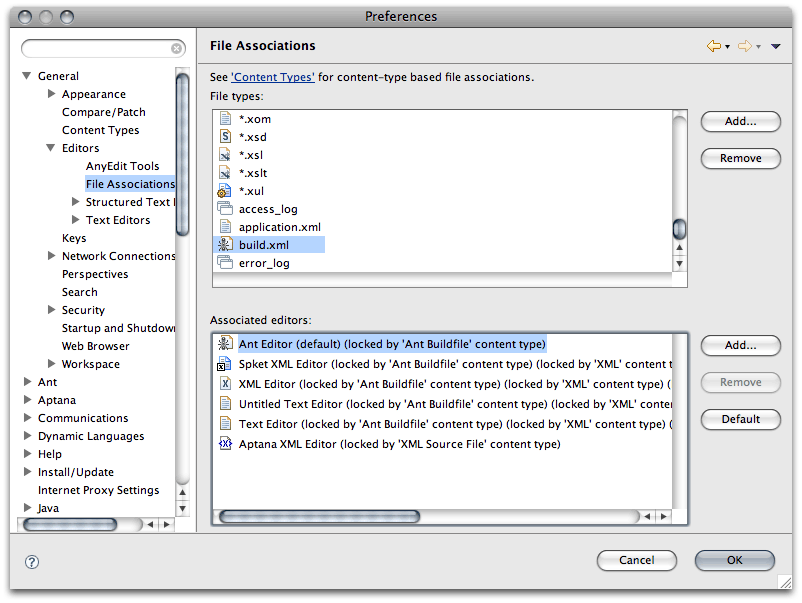This screenshot has width=802, height=603.
Task: Click the Ant Editor icon in Associated editors
Action: point(225,344)
